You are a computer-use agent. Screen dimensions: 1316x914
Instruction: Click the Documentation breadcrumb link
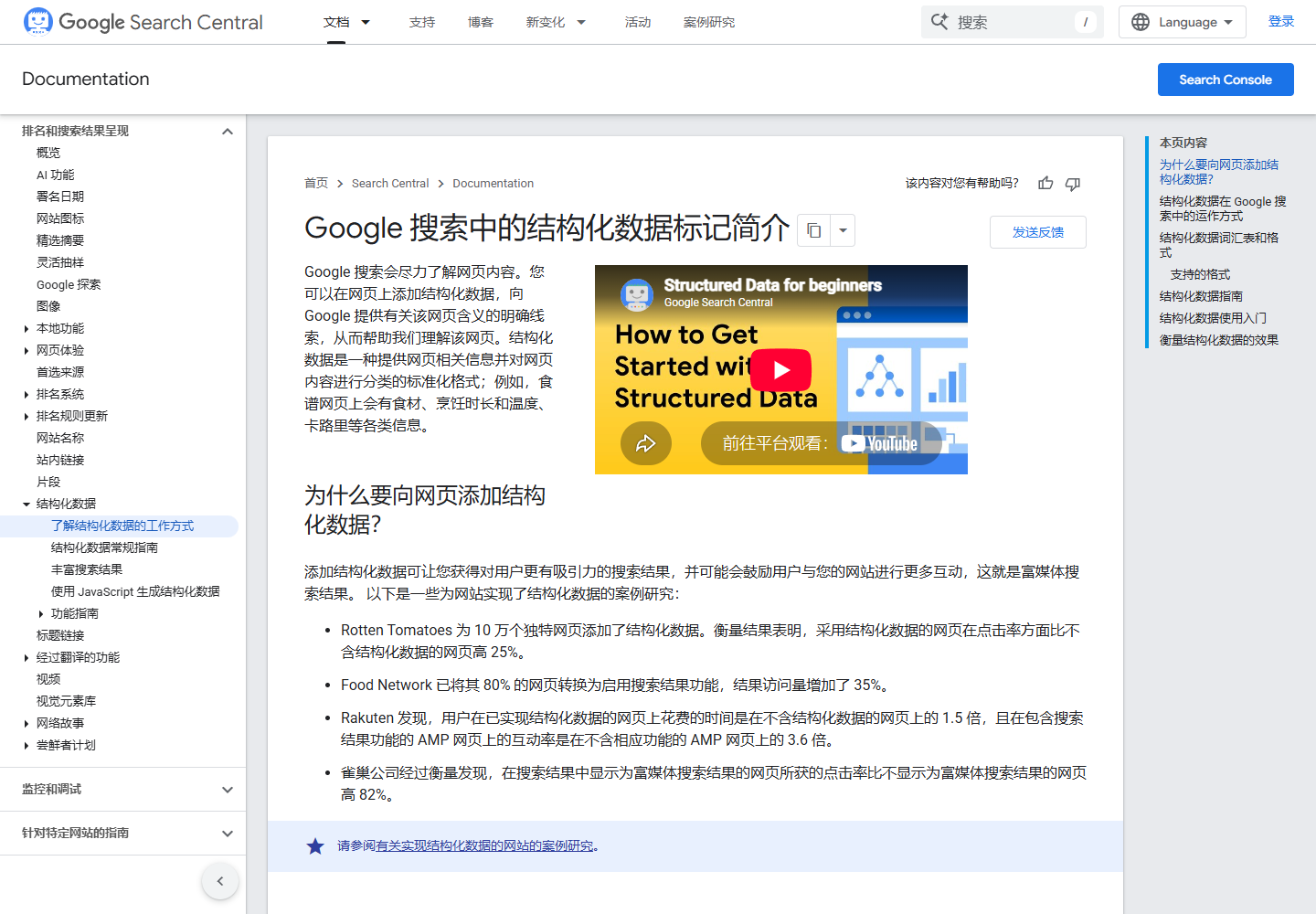[x=493, y=184]
